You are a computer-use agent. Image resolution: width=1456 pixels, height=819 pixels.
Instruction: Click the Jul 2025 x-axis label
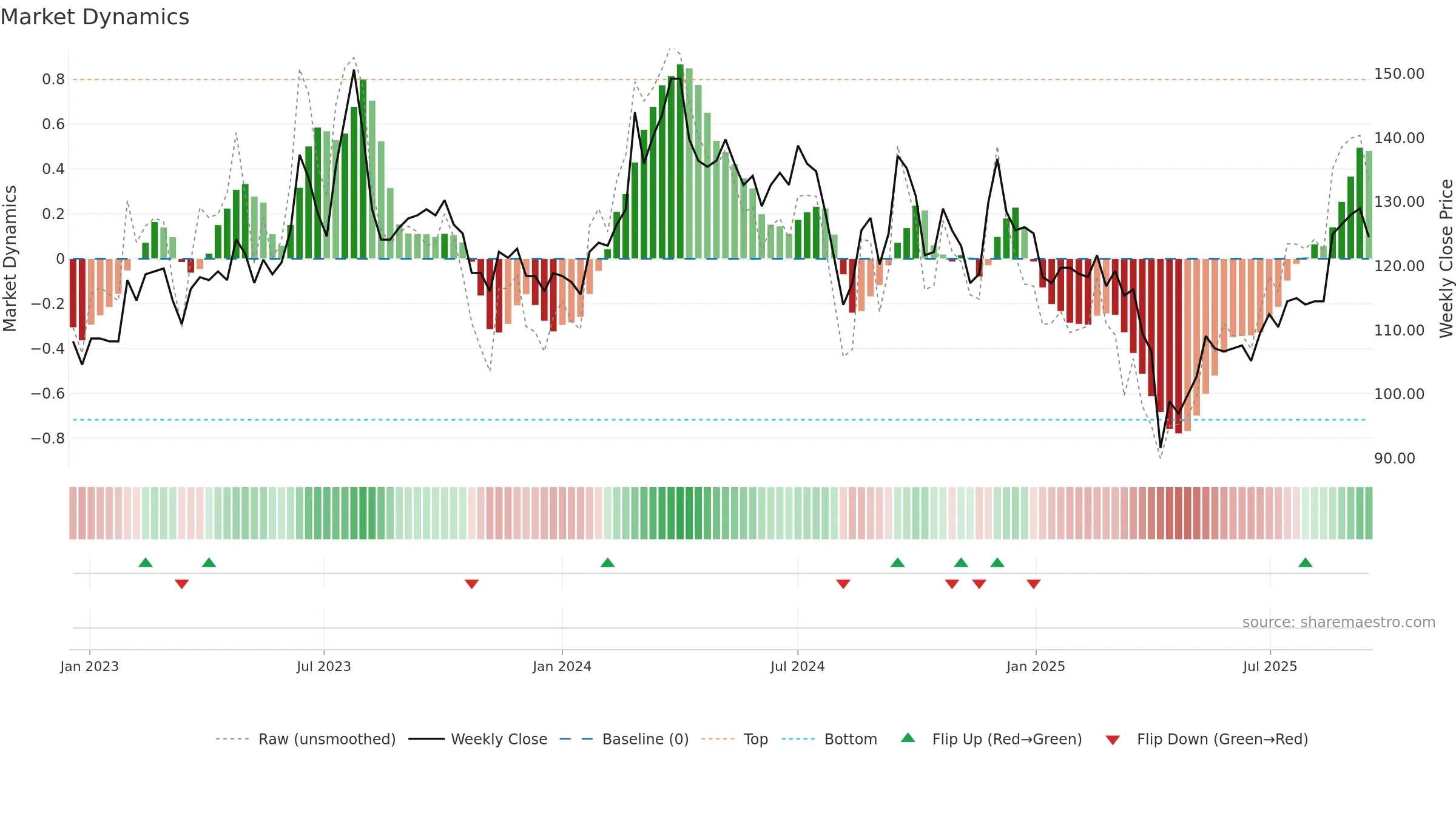click(x=1270, y=666)
